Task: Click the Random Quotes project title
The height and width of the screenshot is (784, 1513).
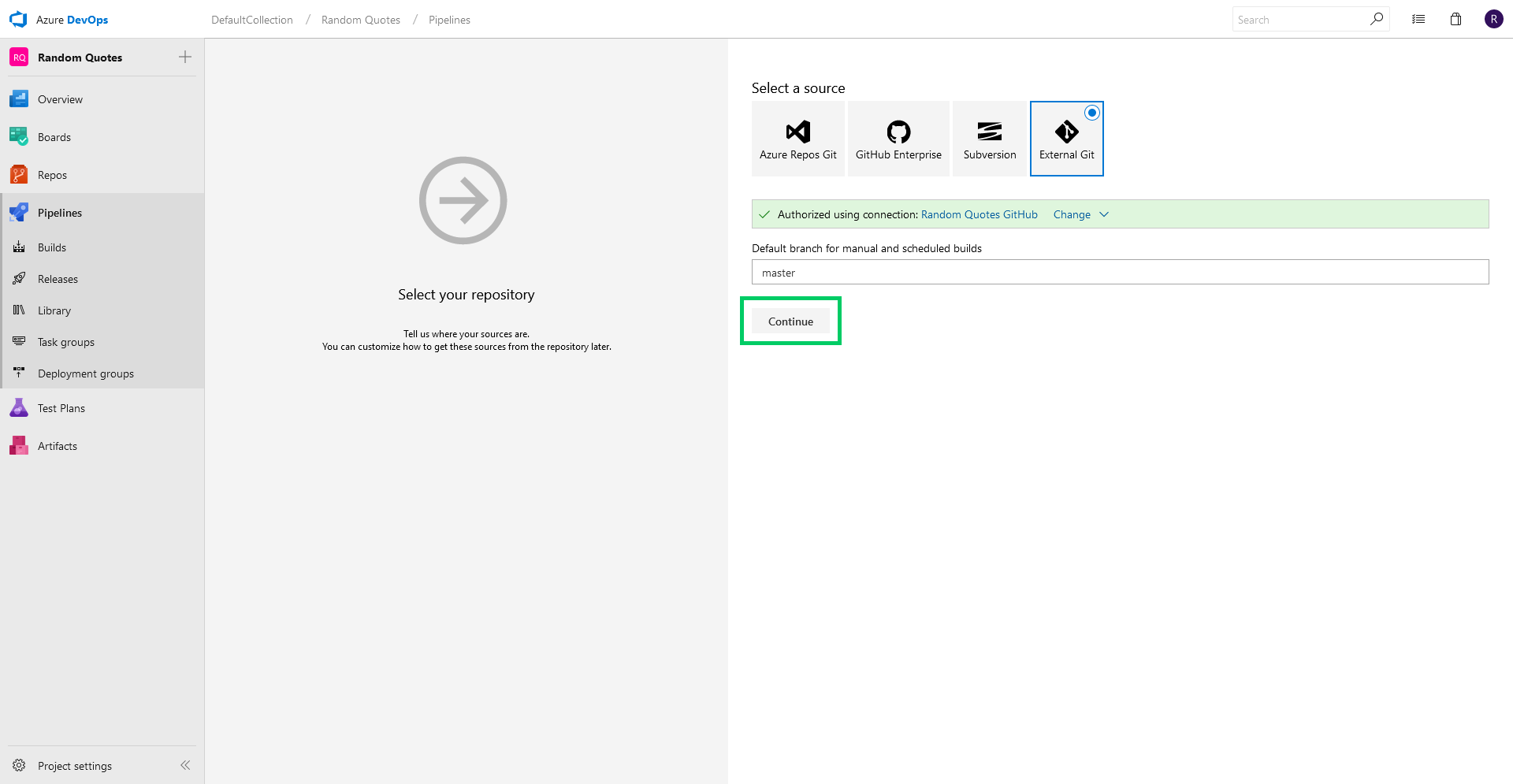Action: click(80, 58)
